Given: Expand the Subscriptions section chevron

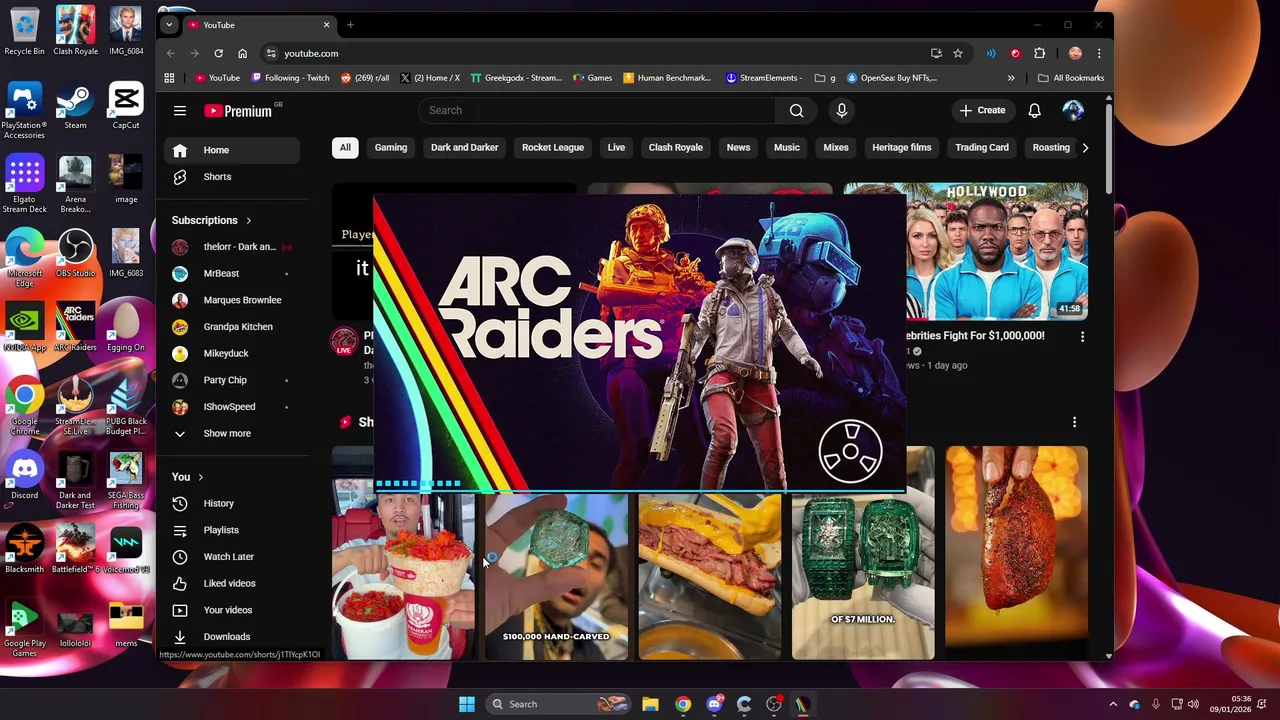Looking at the screenshot, I should [248, 220].
